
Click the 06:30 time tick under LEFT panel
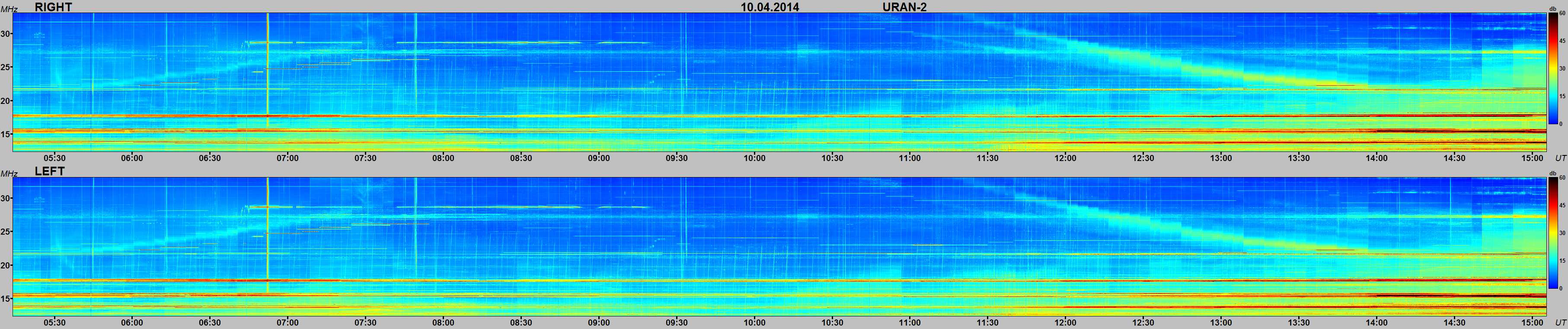tap(210, 323)
